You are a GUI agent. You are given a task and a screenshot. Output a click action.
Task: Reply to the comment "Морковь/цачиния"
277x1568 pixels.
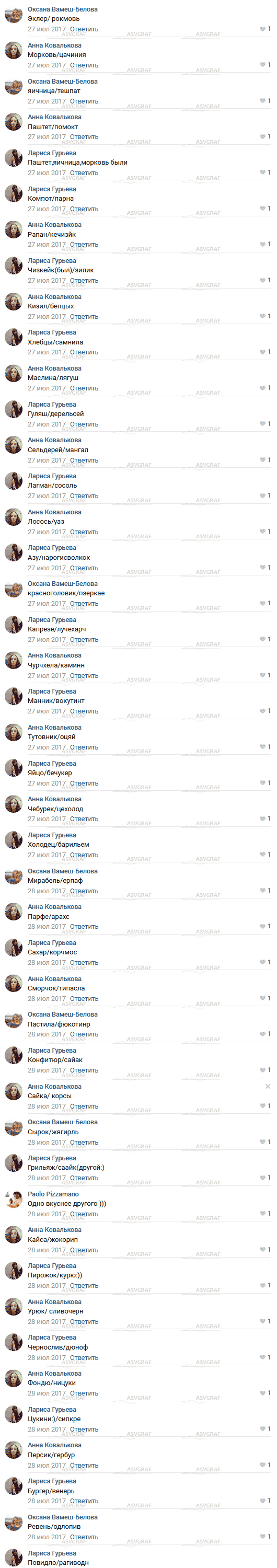(84, 65)
